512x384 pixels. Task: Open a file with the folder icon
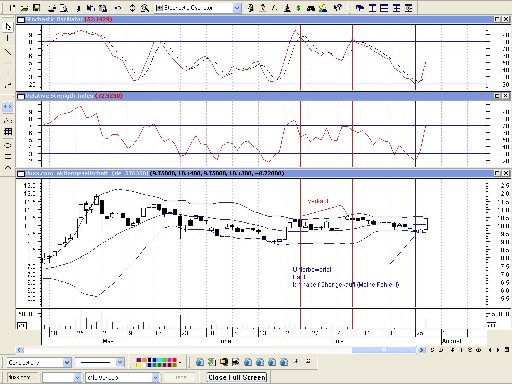click(25, 8)
